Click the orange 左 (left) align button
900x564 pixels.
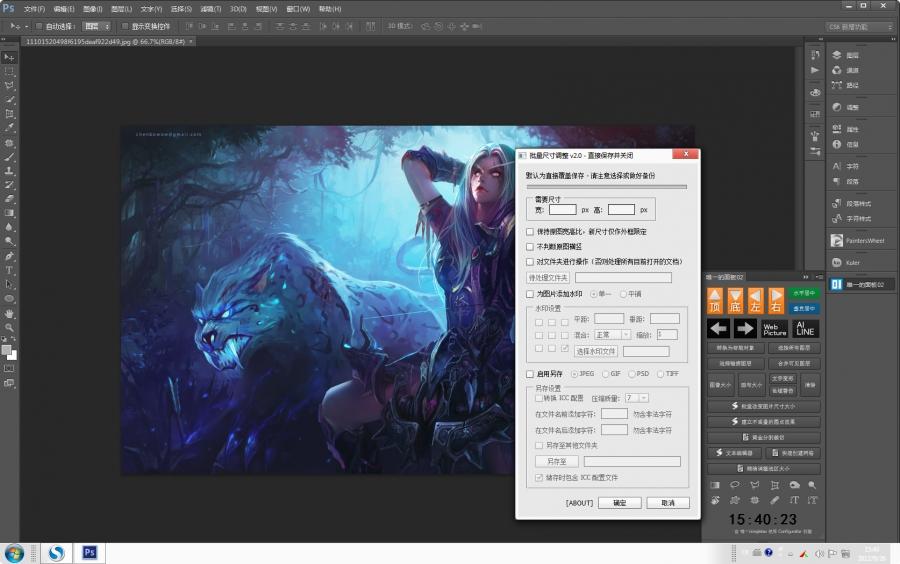[x=755, y=300]
